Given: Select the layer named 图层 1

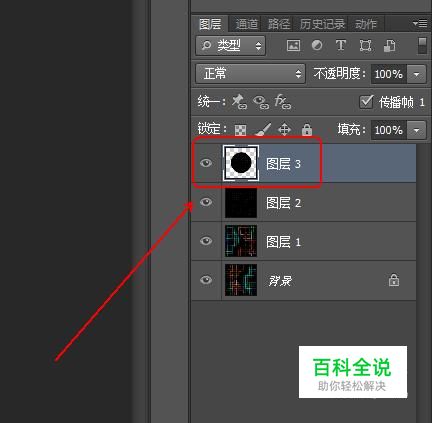Looking at the screenshot, I should pos(283,242).
